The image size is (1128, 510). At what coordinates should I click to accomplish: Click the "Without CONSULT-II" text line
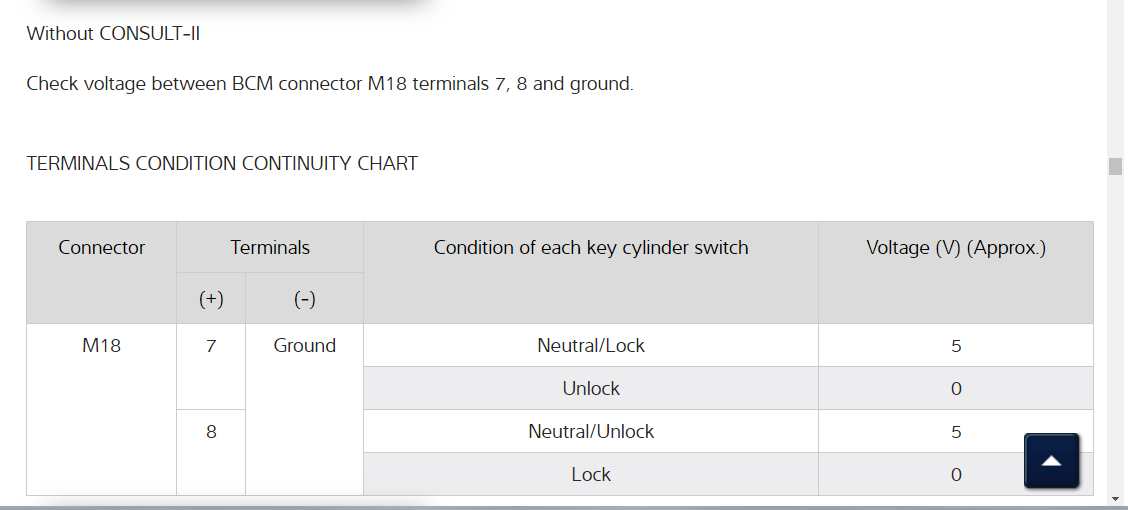(x=113, y=33)
